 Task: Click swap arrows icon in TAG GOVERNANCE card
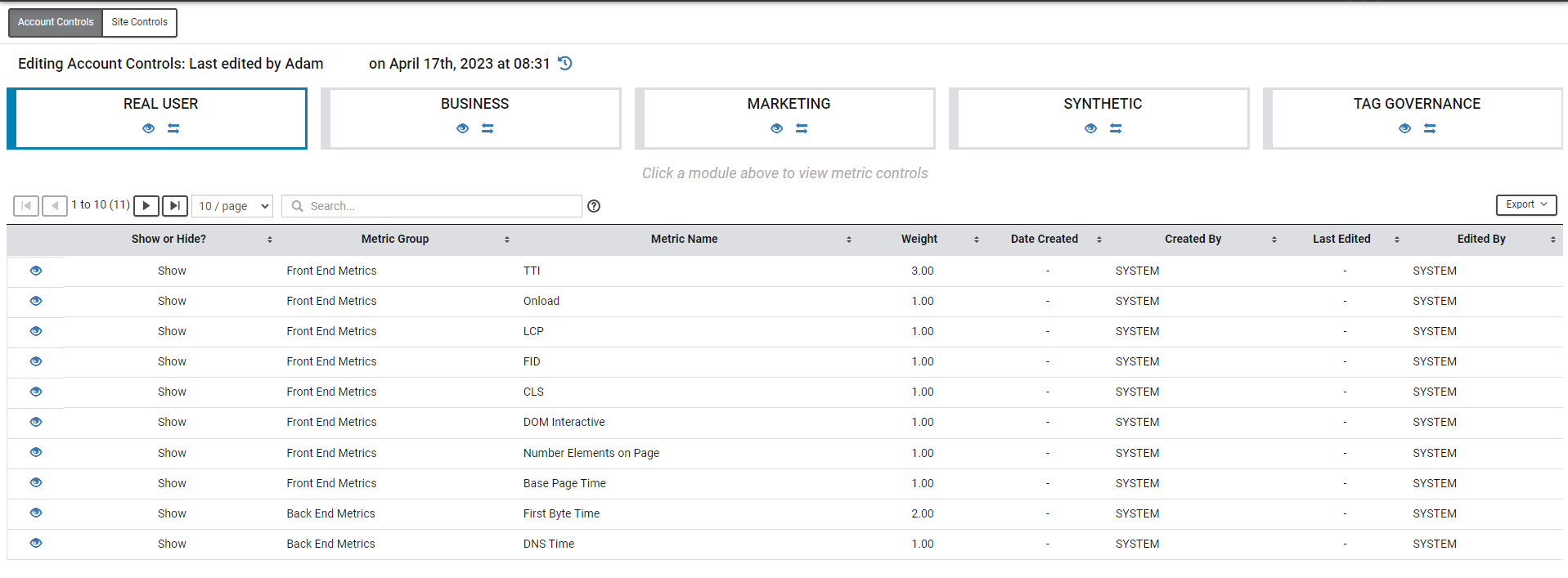coord(1430,128)
